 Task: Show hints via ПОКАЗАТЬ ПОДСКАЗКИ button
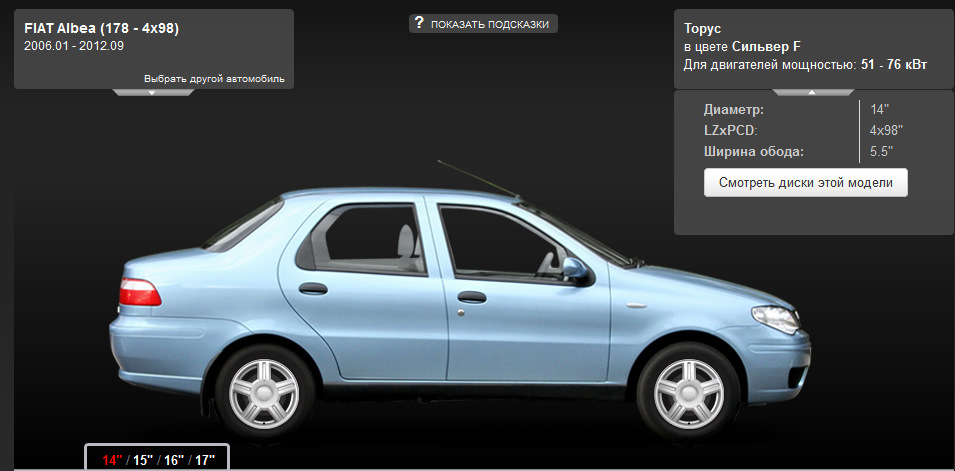point(484,24)
